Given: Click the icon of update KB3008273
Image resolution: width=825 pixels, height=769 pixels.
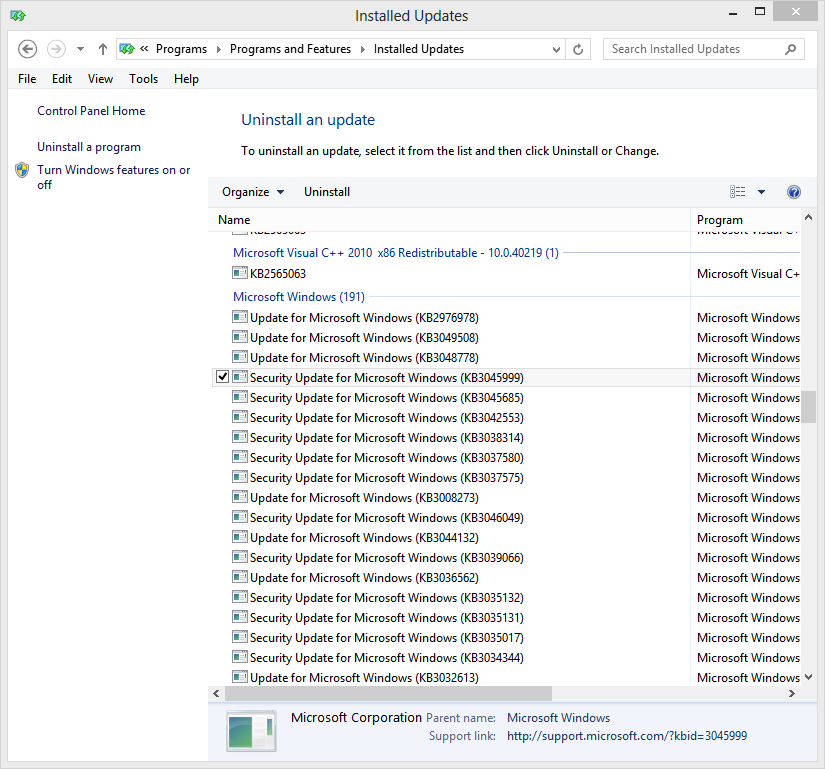Looking at the screenshot, I should pos(240,497).
